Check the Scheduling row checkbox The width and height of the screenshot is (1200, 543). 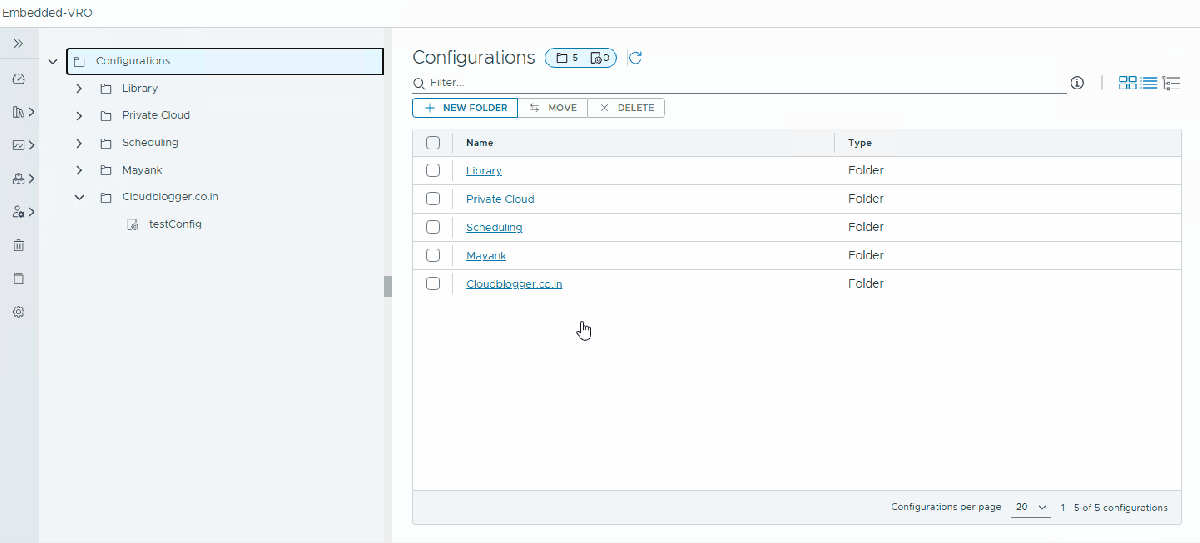433,227
